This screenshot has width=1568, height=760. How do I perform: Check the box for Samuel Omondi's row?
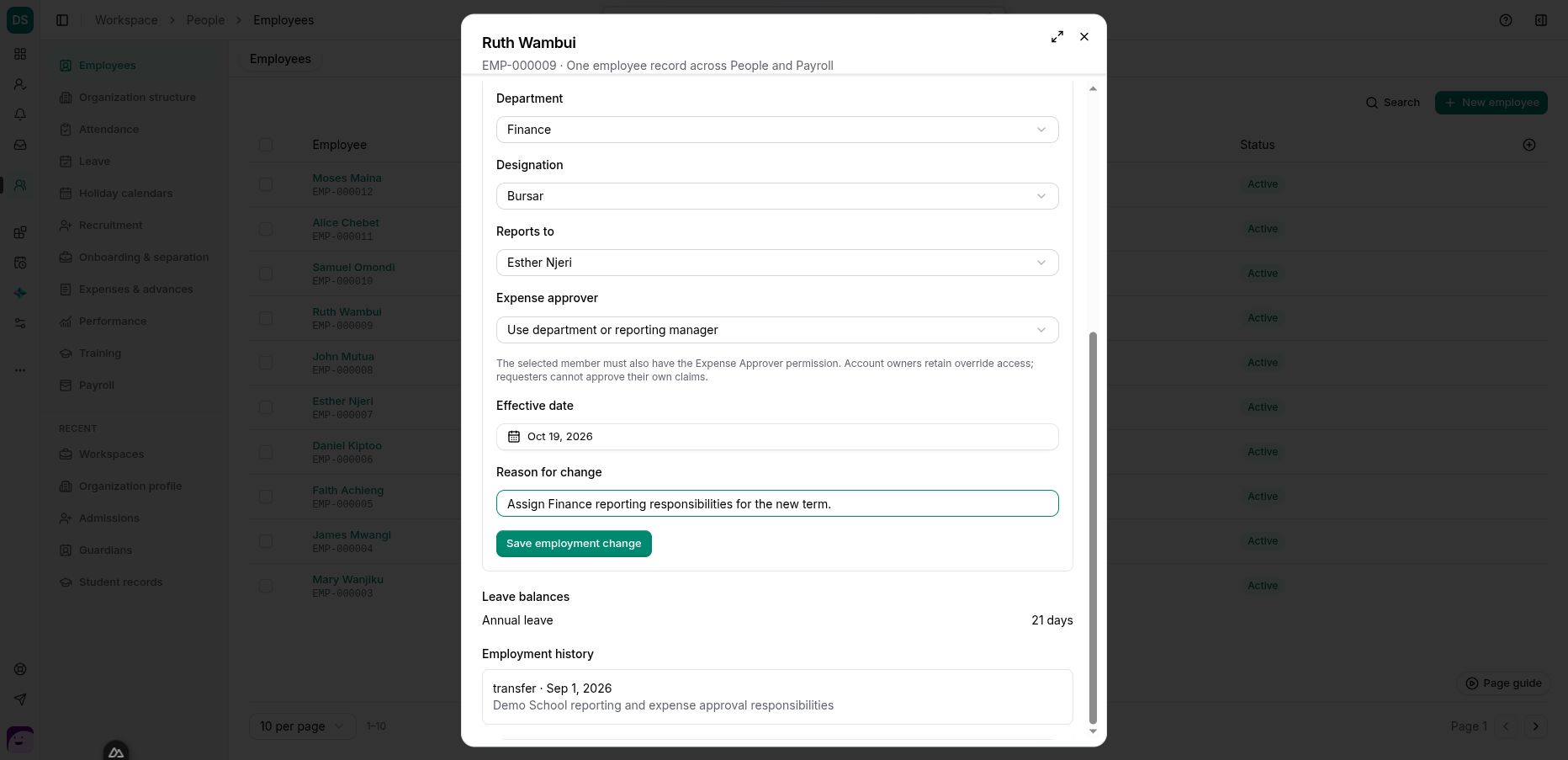pos(266,274)
